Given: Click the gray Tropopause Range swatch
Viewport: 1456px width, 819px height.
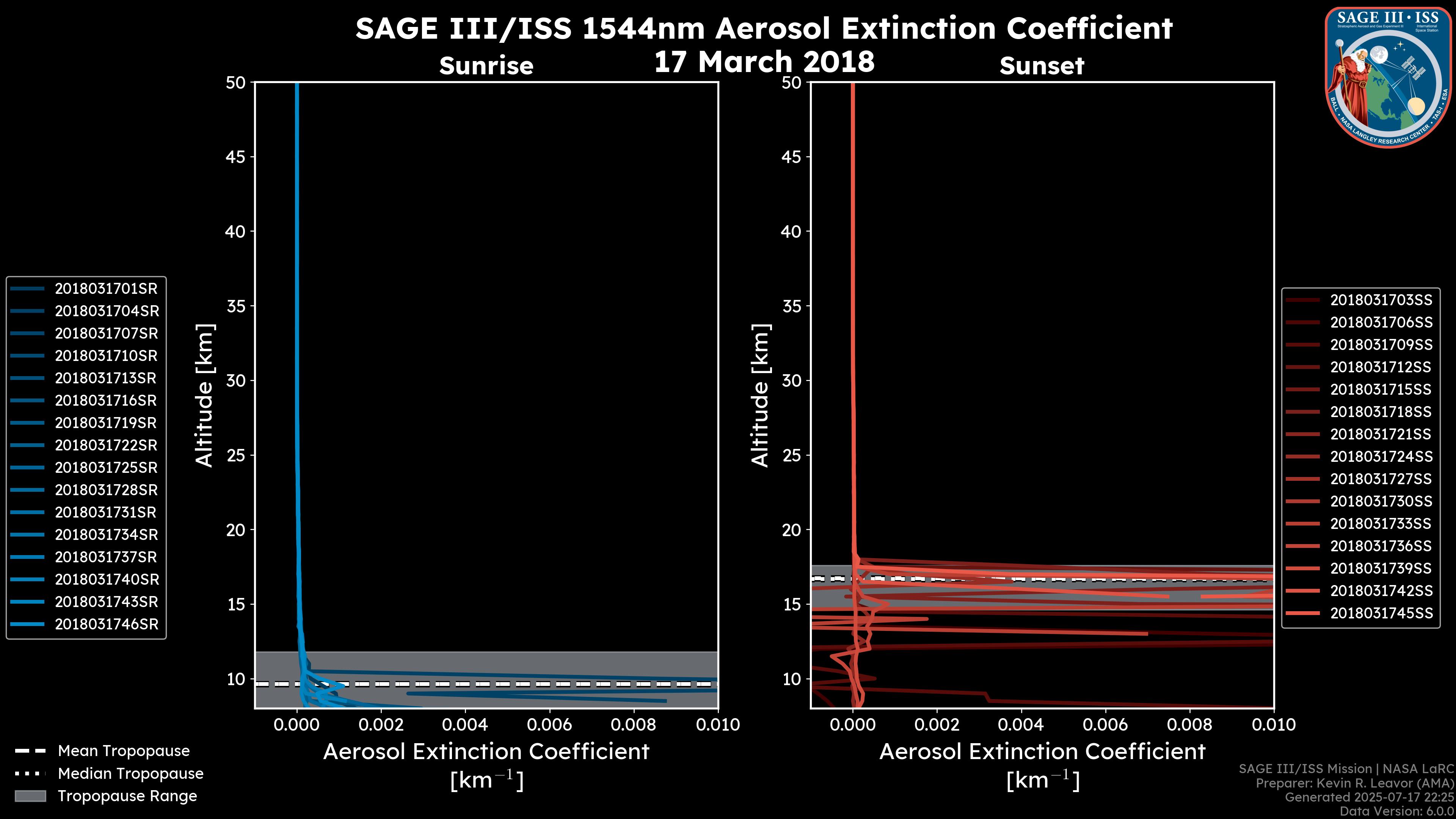Looking at the screenshot, I should [x=30, y=796].
